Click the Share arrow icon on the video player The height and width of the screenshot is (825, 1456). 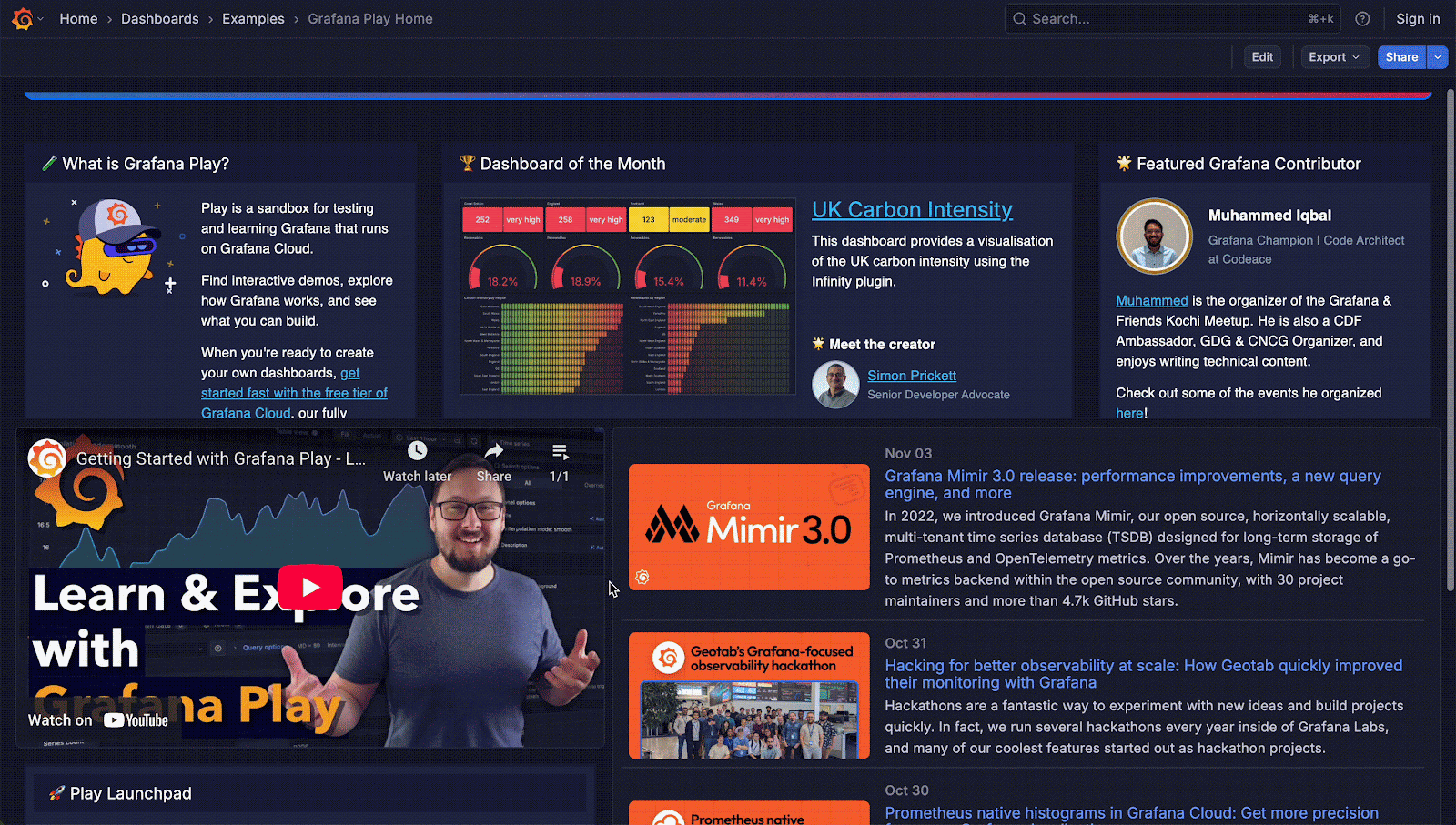[493, 450]
